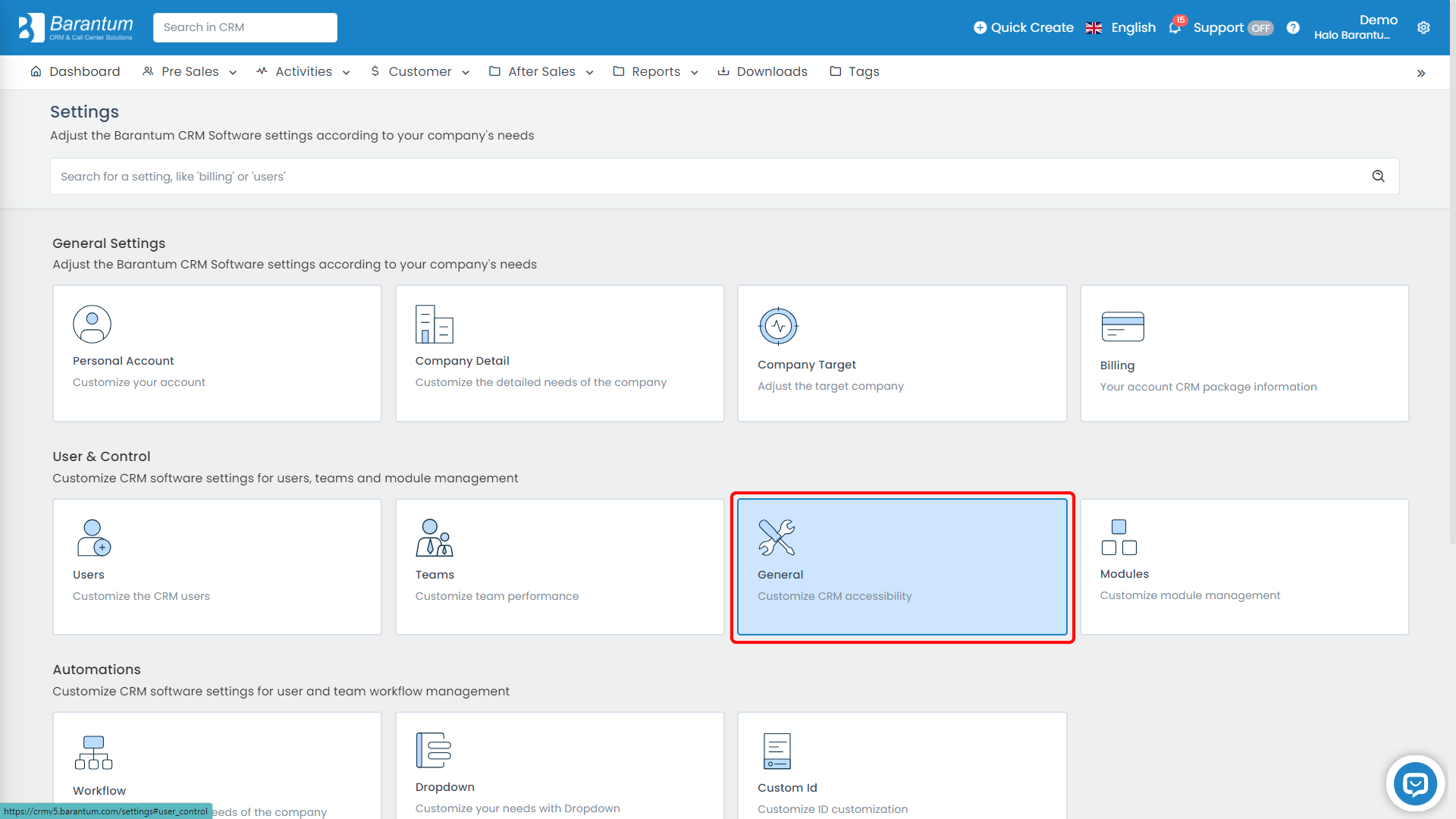Click the Tags folder icon
This screenshot has height=819, width=1456.
(x=835, y=71)
